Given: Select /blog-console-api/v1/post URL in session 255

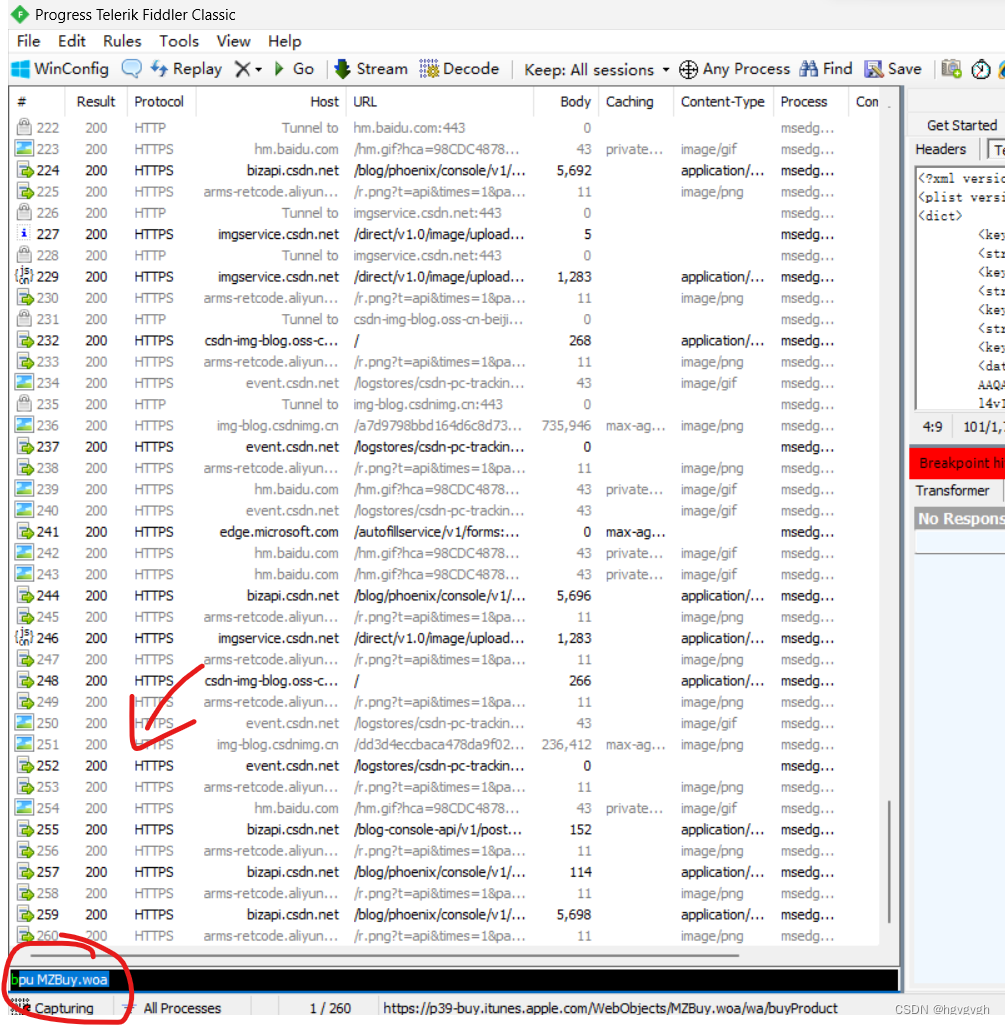Looking at the screenshot, I should 438,830.
